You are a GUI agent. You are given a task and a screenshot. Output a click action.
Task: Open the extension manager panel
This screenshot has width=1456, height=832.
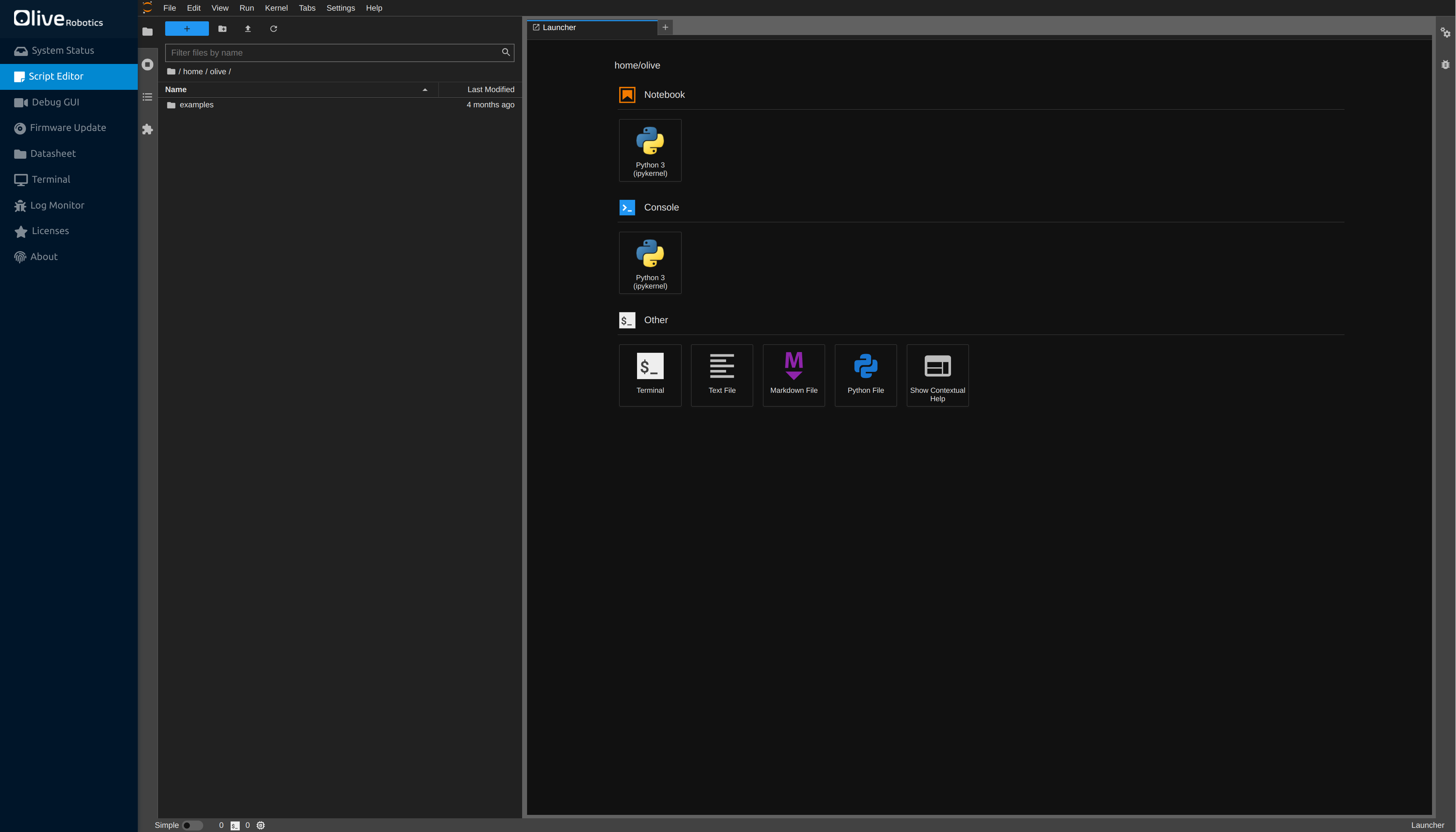(147, 129)
